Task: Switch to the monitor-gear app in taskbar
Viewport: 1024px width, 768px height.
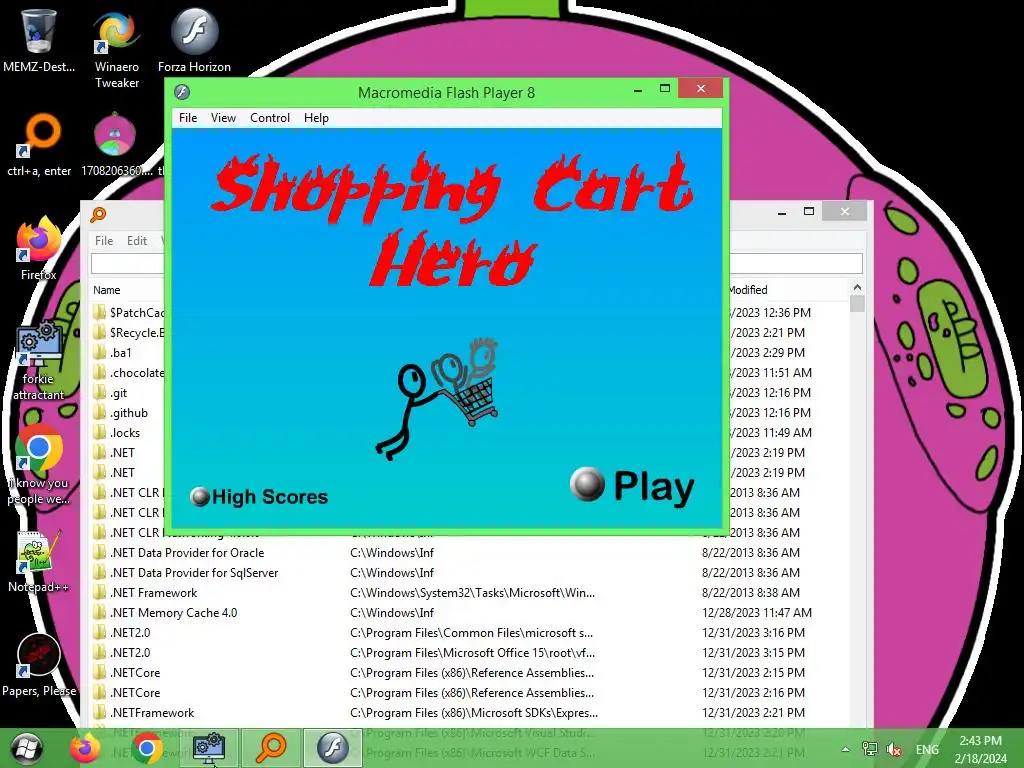Action: (x=209, y=748)
